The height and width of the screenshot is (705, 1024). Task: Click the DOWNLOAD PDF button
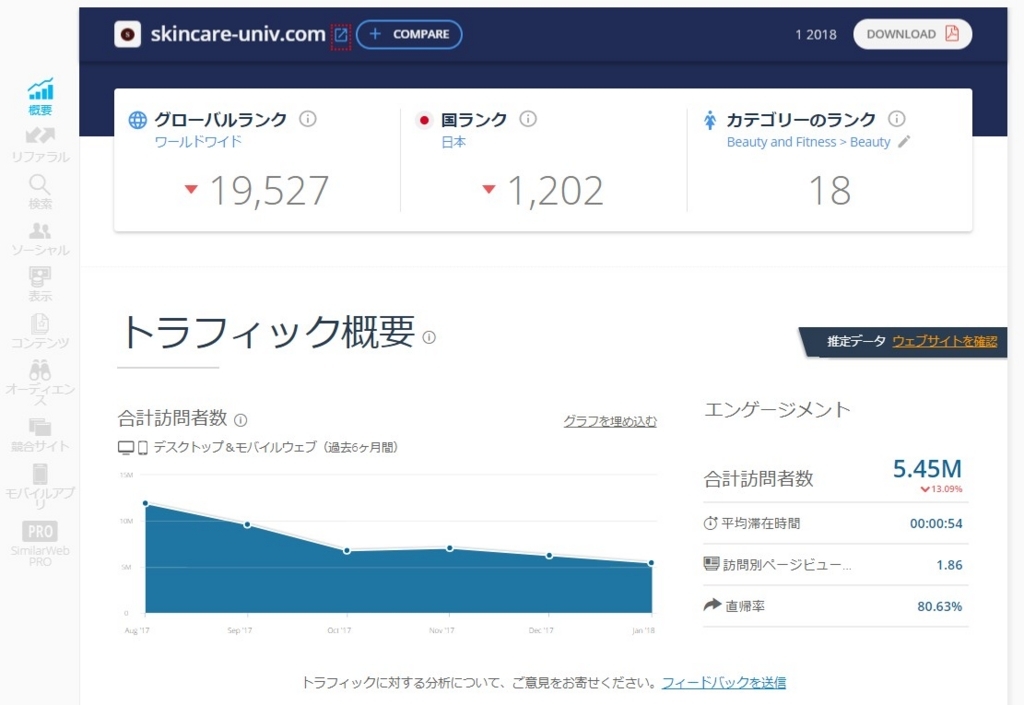pos(912,34)
